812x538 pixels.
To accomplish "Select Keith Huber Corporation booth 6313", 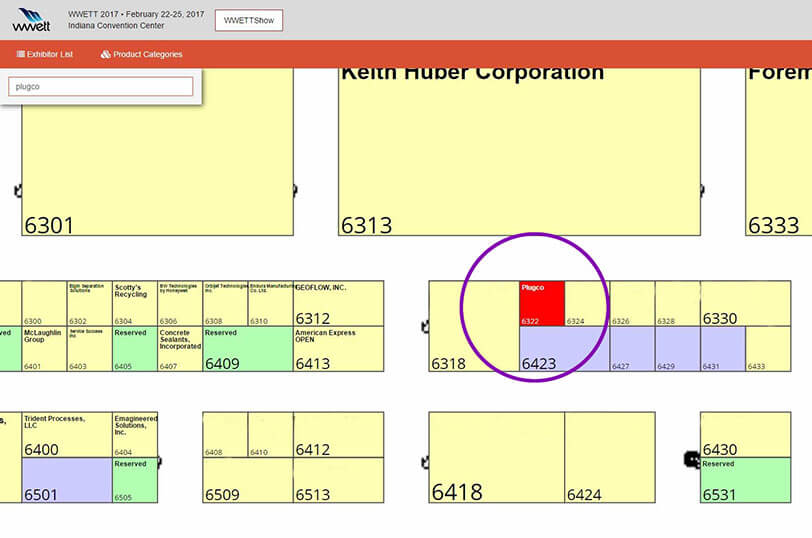I will pos(519,152).
